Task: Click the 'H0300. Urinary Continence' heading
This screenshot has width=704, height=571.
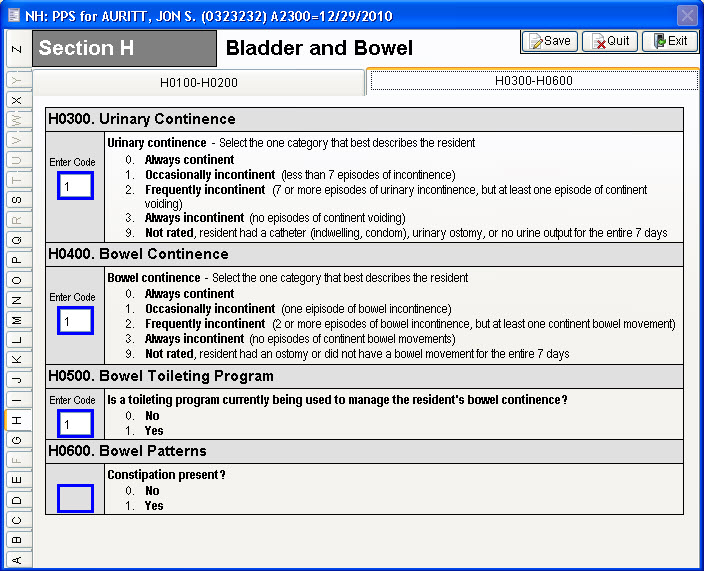Action: click(142, 119)
